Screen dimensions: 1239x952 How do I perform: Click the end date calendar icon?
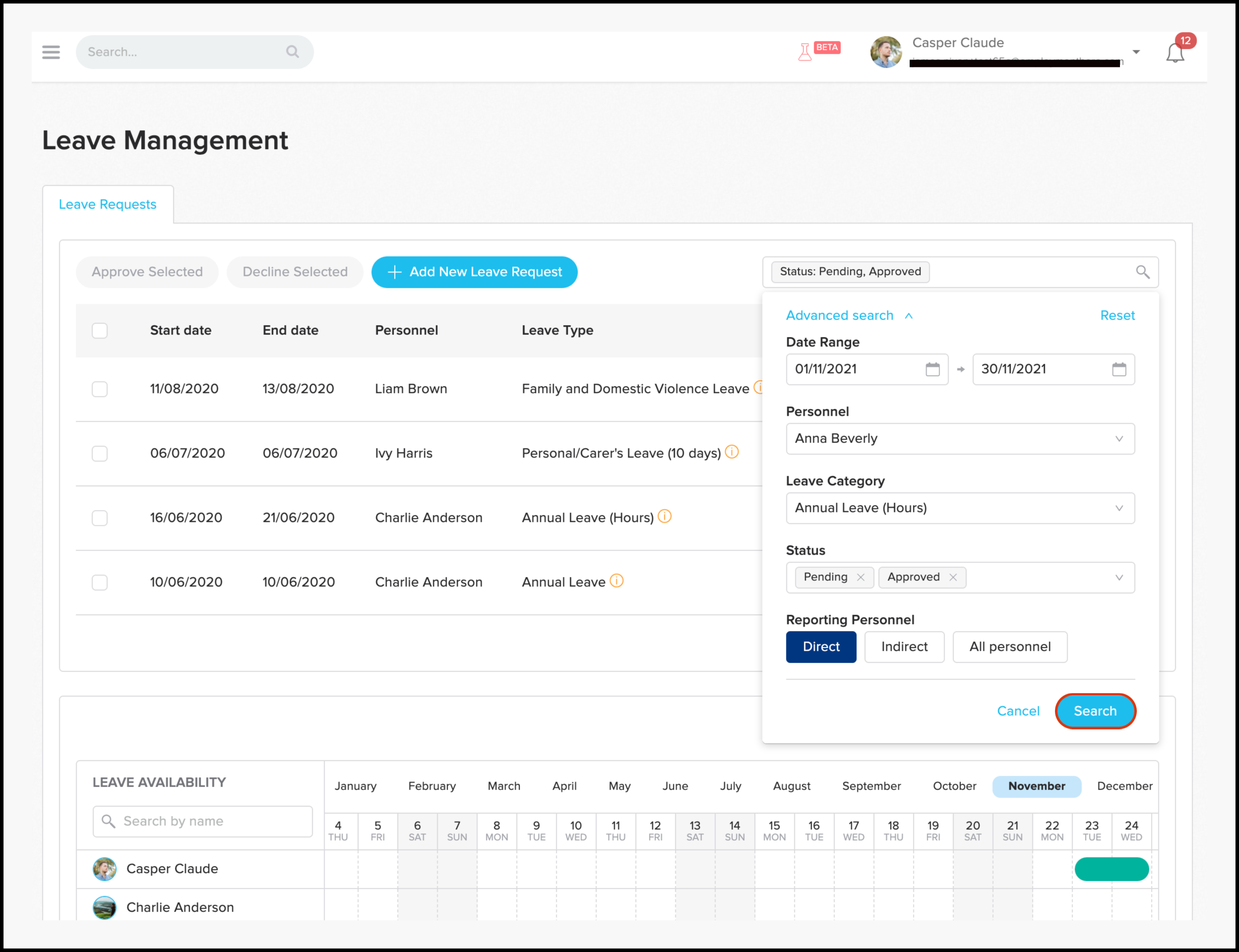tap(1119, 369)
